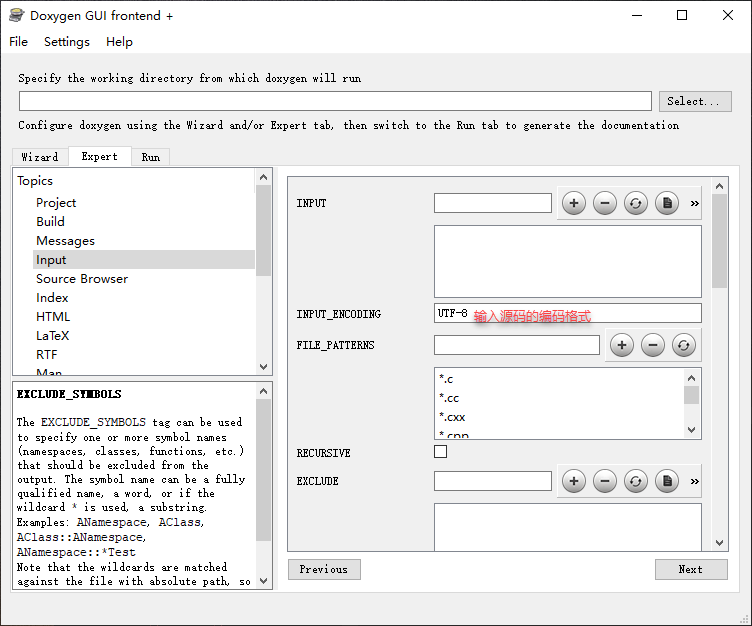The image size is (752, 626).
Task: Open the File menu
Action: 18,42
